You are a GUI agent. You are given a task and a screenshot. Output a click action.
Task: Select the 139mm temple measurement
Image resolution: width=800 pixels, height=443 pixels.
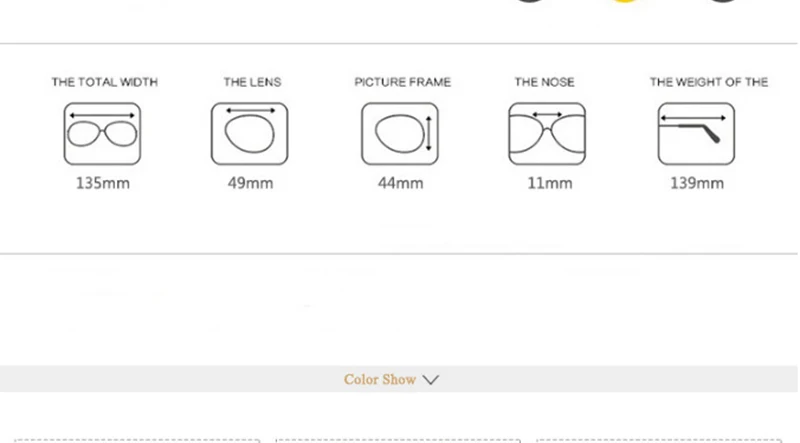697,183
